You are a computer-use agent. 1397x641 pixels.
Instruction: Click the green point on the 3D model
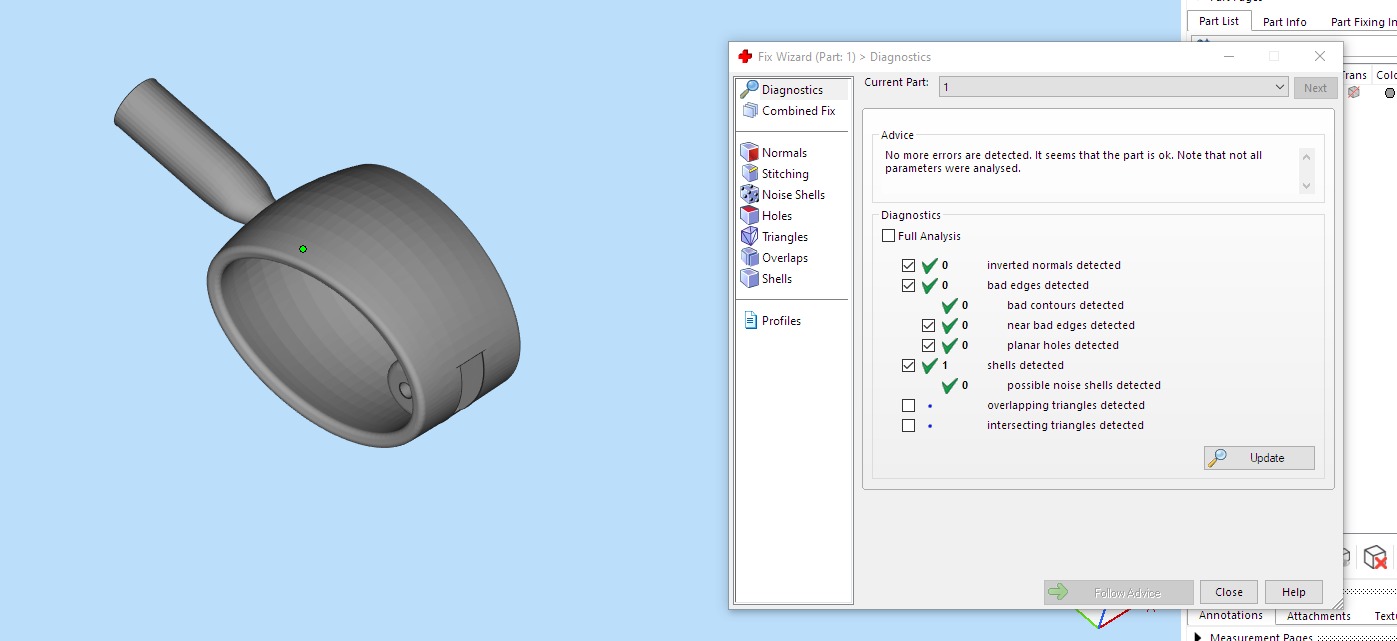pyautogui.click(x=303, y=249)
